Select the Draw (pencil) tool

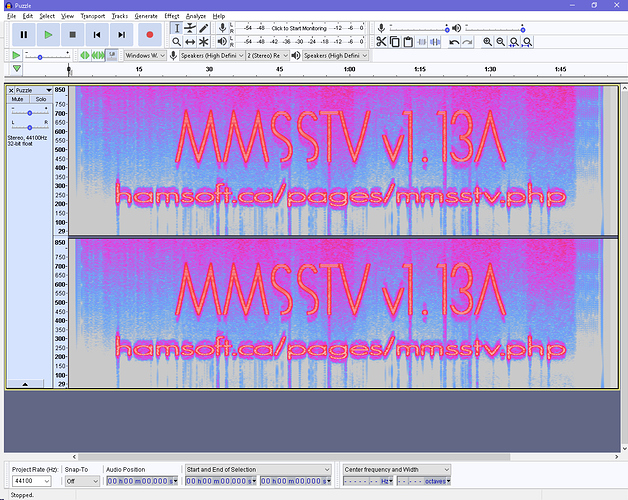click(203, 28)
